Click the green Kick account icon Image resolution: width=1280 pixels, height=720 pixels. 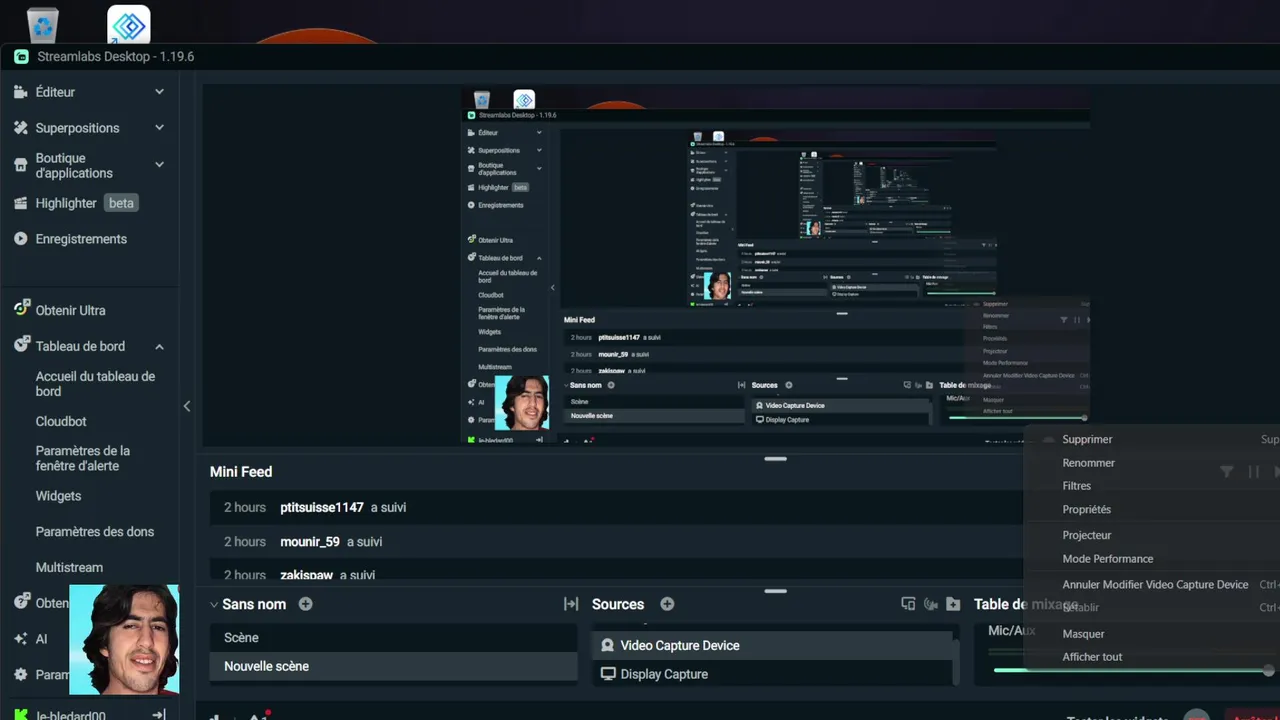(x=20, y=714)
